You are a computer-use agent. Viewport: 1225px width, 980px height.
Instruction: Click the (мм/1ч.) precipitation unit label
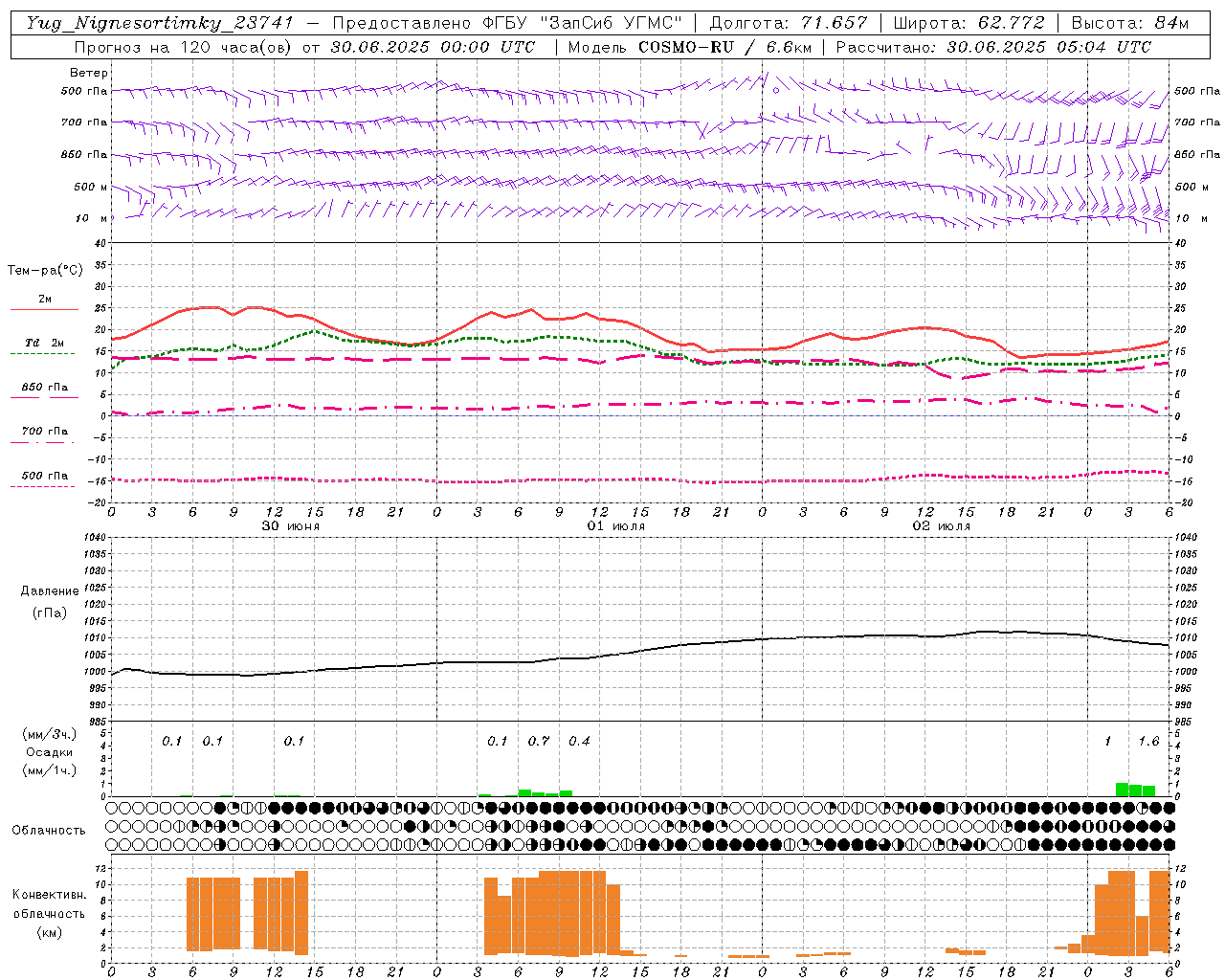(49, 770)
